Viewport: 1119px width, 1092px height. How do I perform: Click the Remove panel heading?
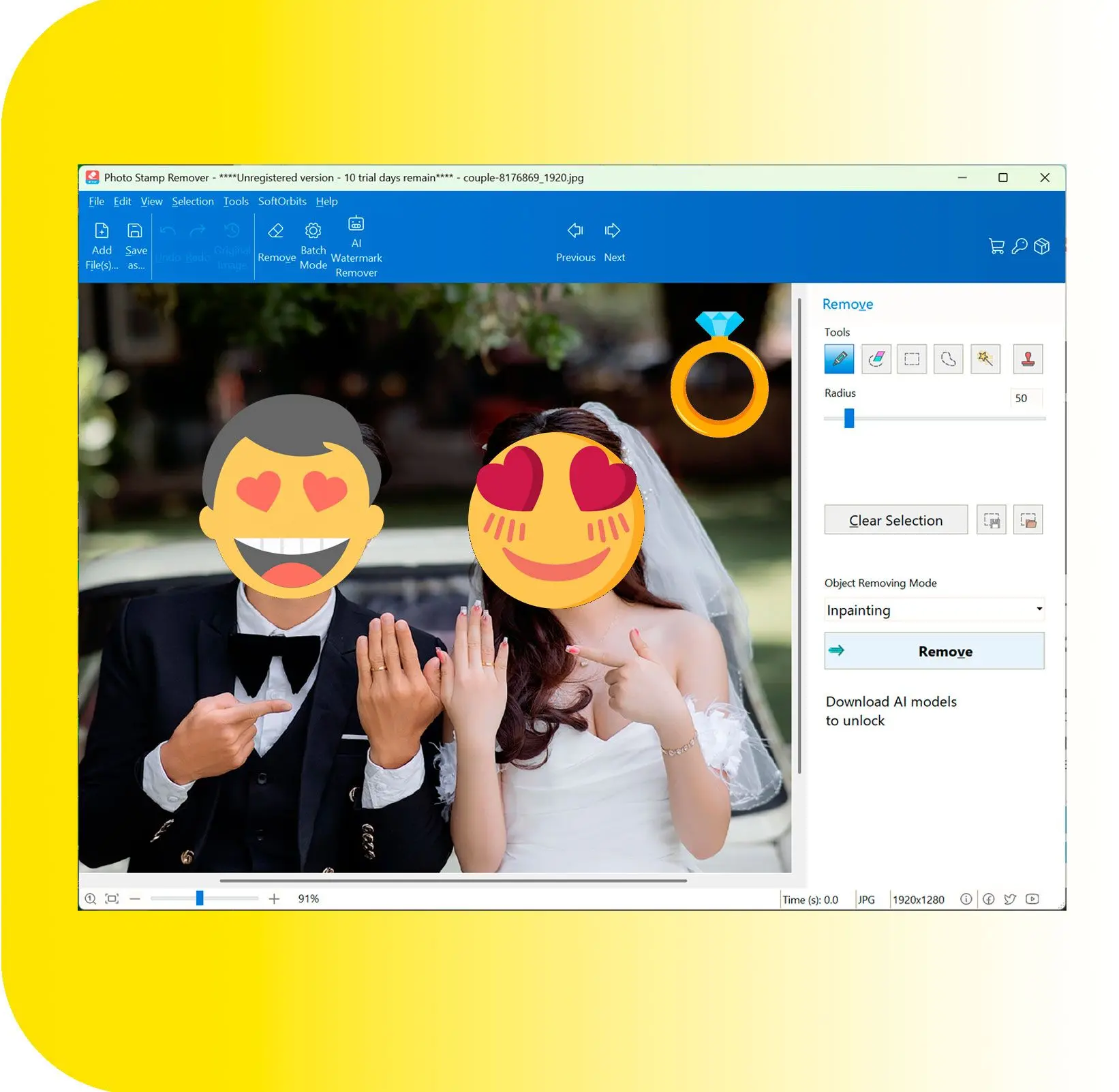848,304
